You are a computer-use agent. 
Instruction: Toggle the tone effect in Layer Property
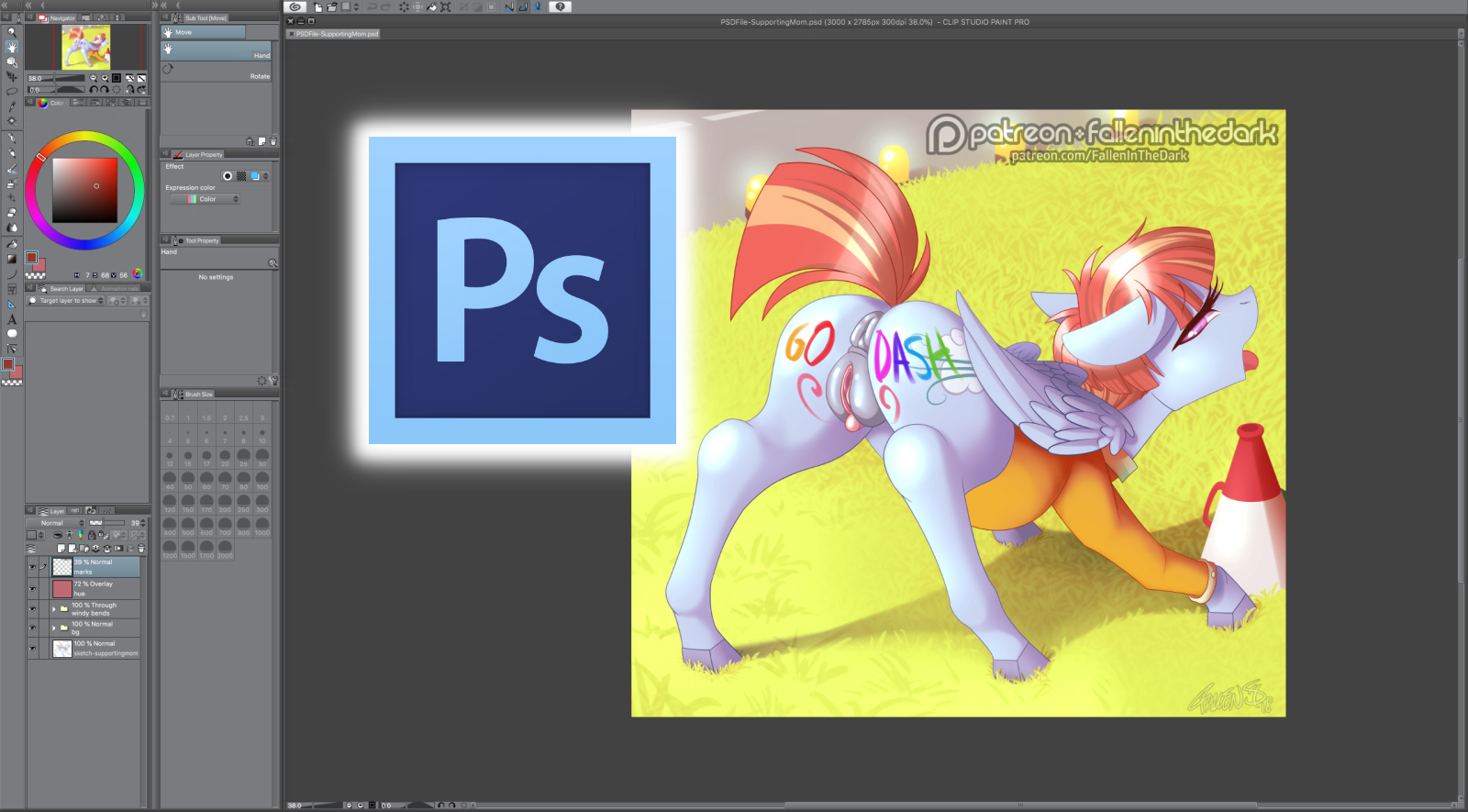pos(241,176)
